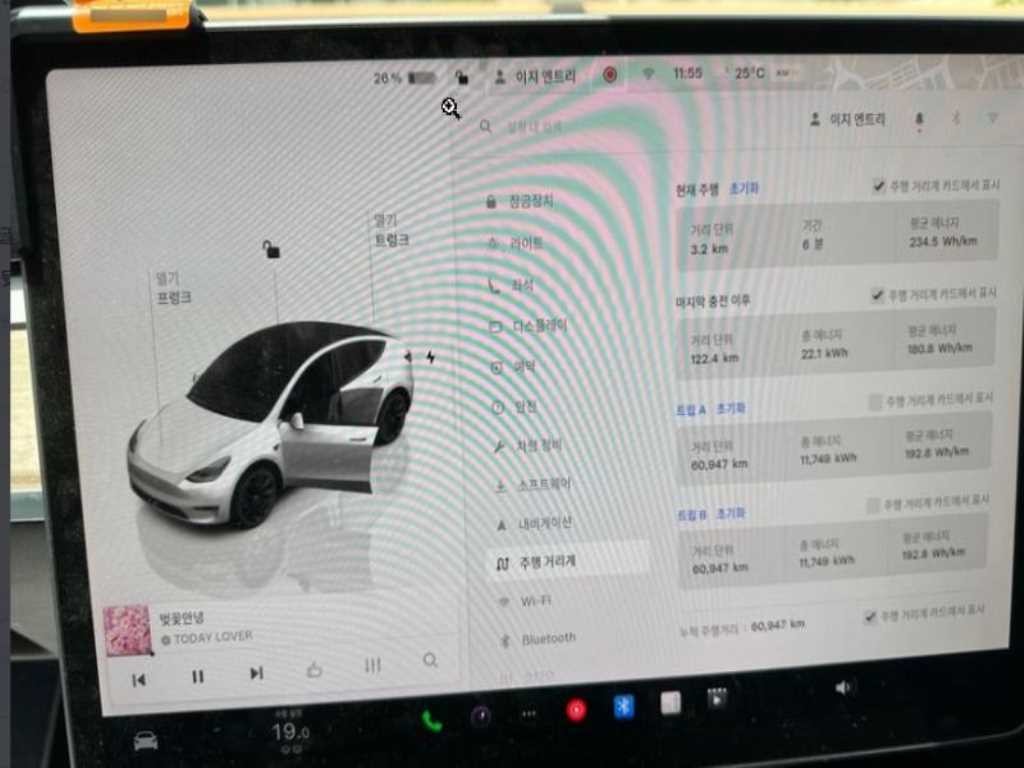The width and height of the screenshot is (1024, 768).
Task: Tap the 19.0 cabin temperature setting
Action: coord(290,731)
